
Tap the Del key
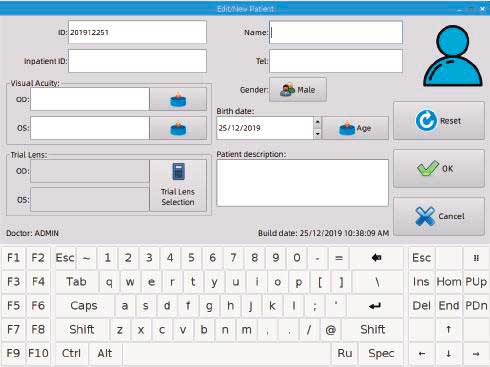pyautogui.click(x=422, y=306)
